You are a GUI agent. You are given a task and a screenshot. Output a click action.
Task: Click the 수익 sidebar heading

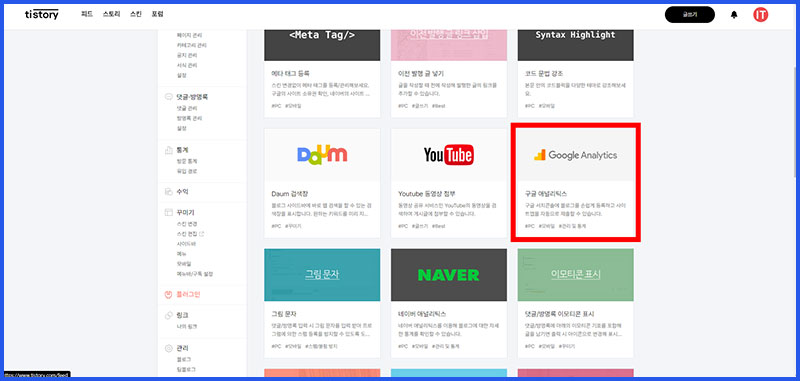[x=182, y=192]
